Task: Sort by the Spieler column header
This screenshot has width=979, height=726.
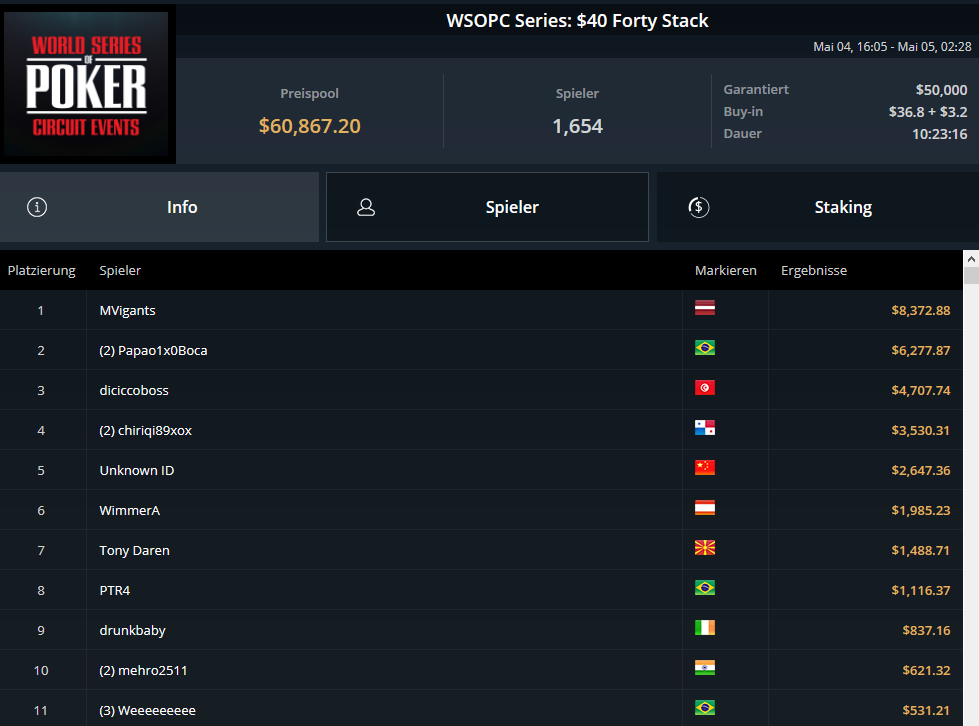Action: point(120,270)
